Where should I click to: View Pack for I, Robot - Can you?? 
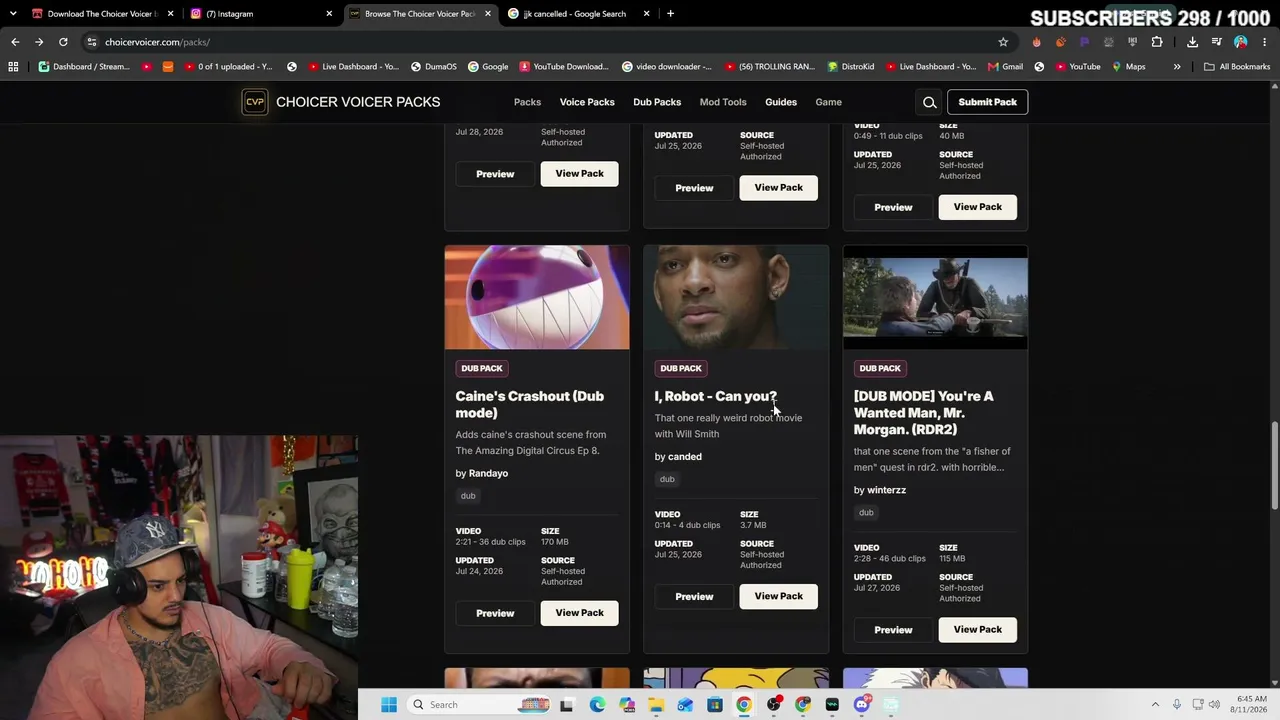(x=779, y=597)
